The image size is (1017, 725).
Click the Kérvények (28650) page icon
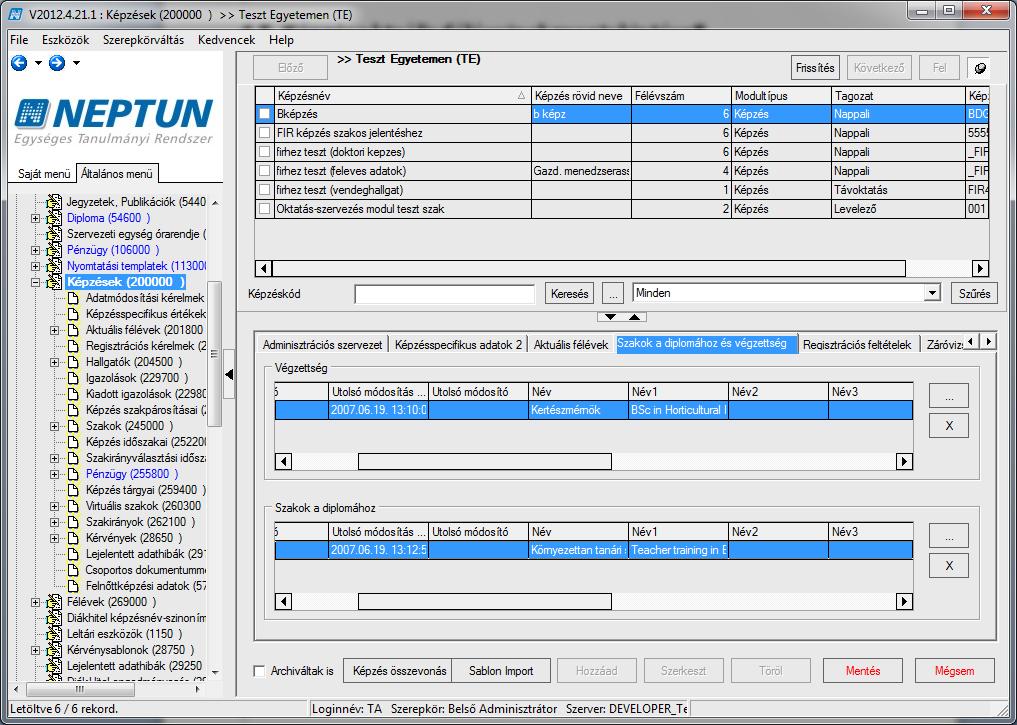click(x=73, y=538)
